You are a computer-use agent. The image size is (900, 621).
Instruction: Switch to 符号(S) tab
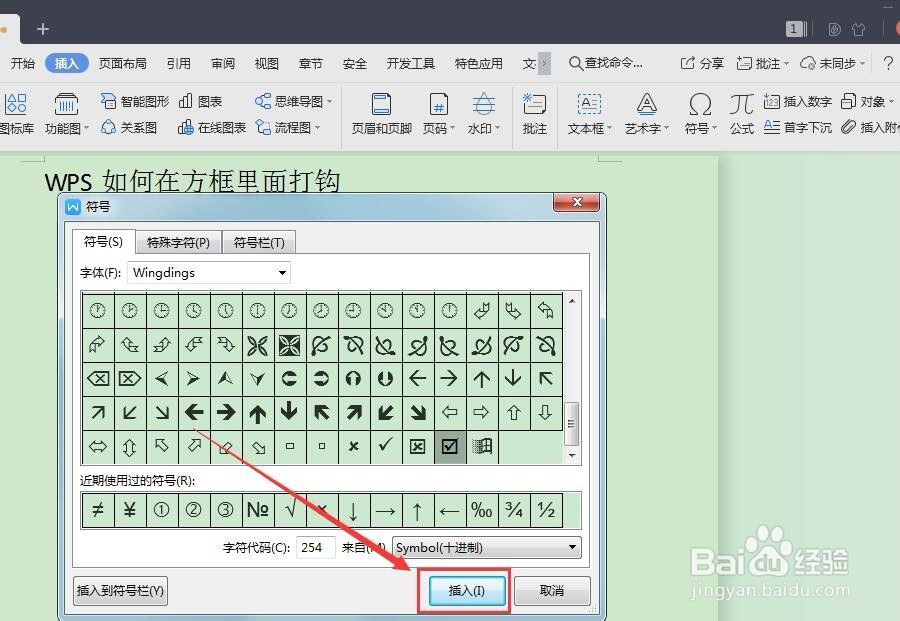coord(103,242)
